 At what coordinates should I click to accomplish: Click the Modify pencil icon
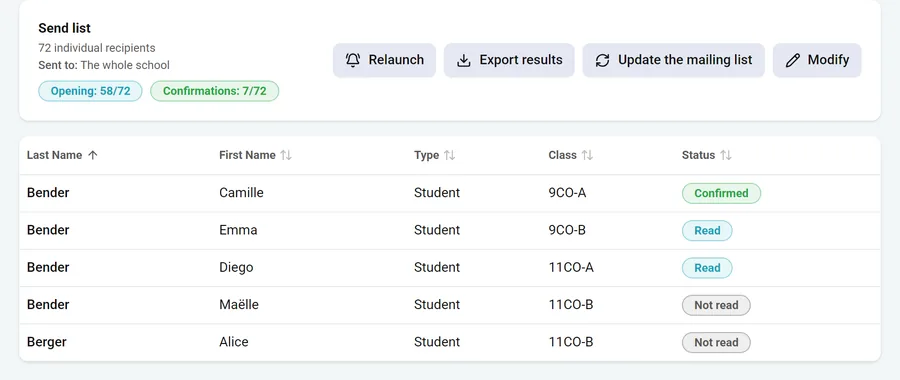[x=793, y=60]
